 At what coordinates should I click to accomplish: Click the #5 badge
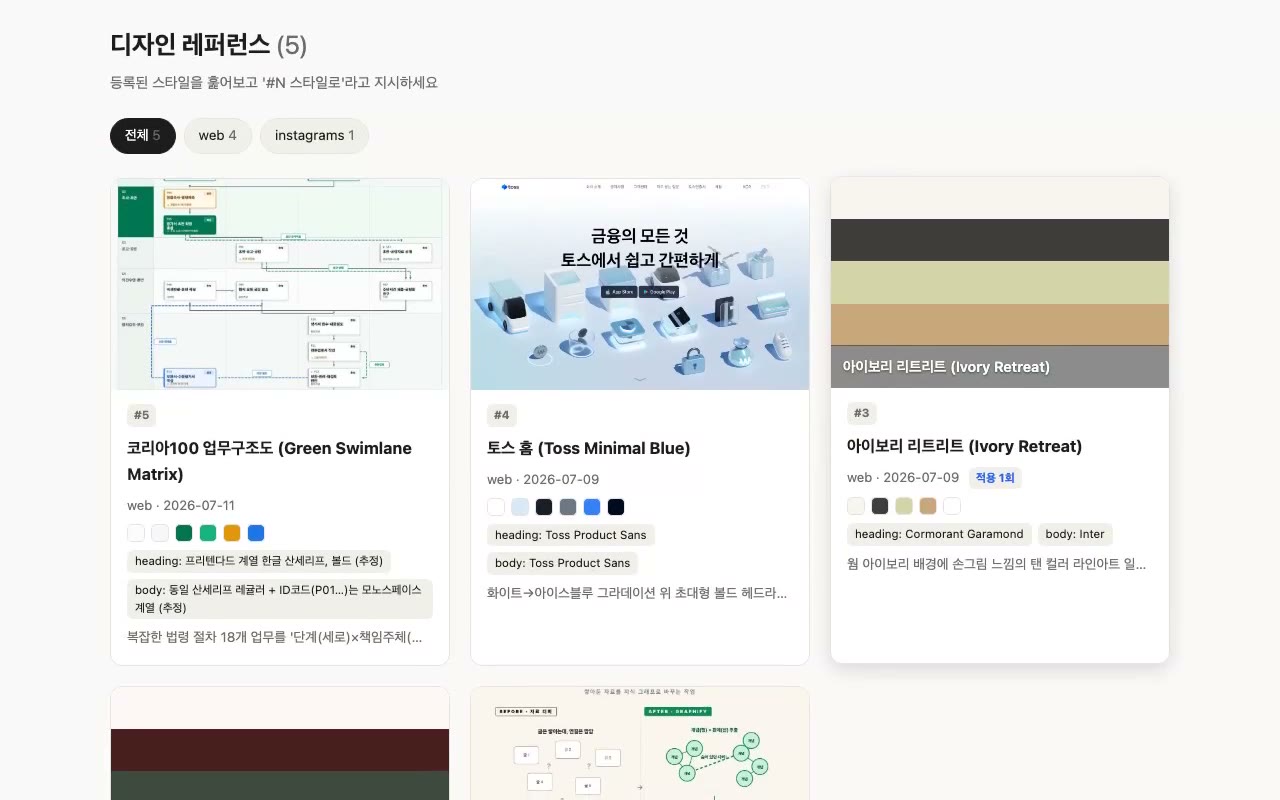tap(141, 415)
